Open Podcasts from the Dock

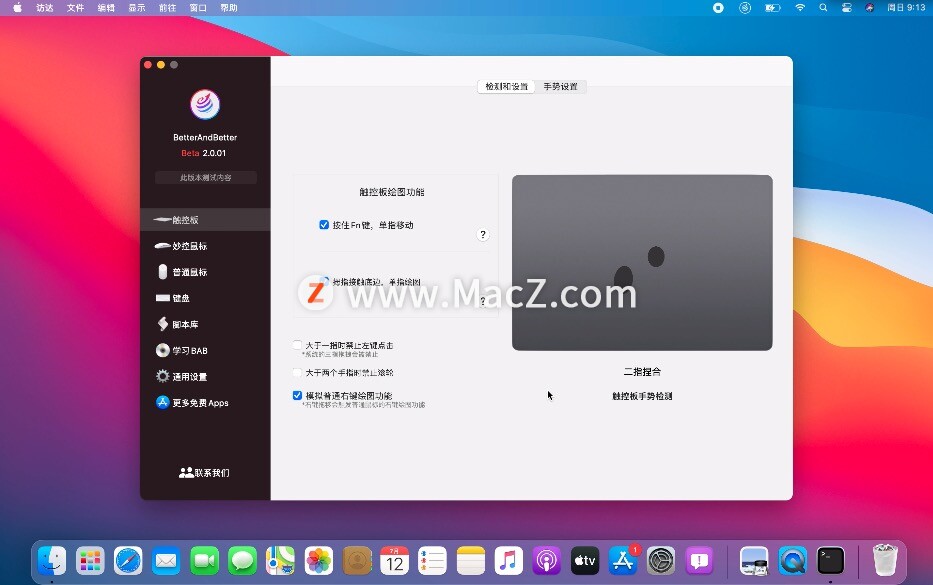pos(547,561)
